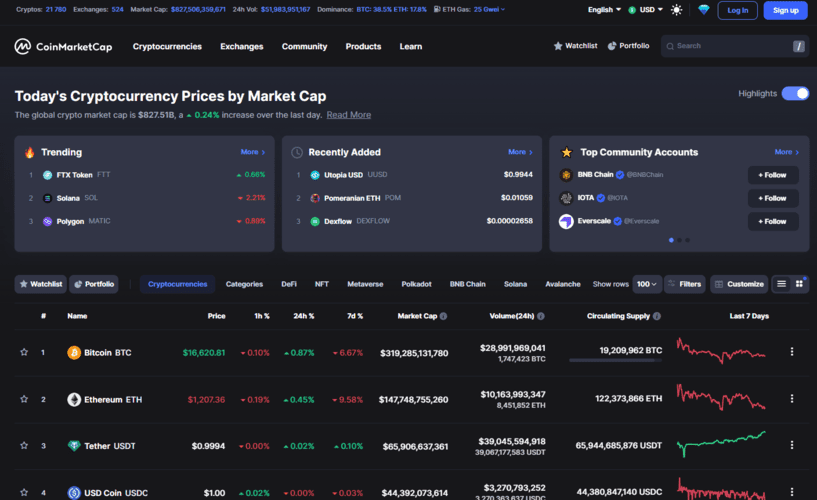The image size is (817, 500).
Task: Open Watchlist star in header
Action: (x=575, y=46)
